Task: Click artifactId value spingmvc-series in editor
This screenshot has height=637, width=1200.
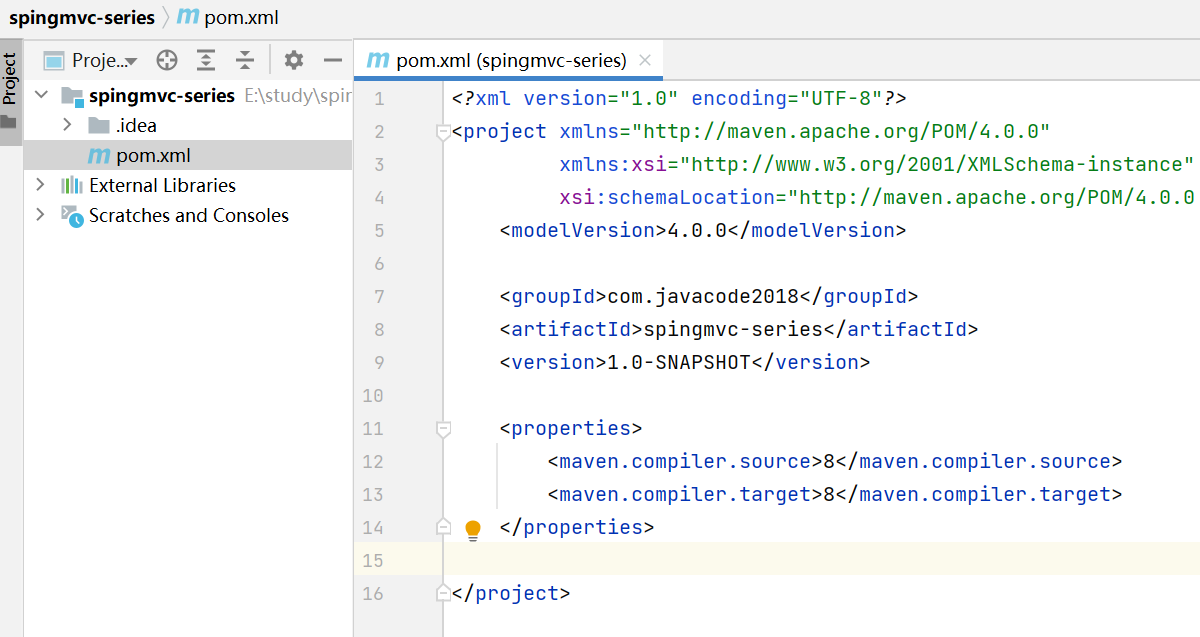Action: click(x=733, y=329)
